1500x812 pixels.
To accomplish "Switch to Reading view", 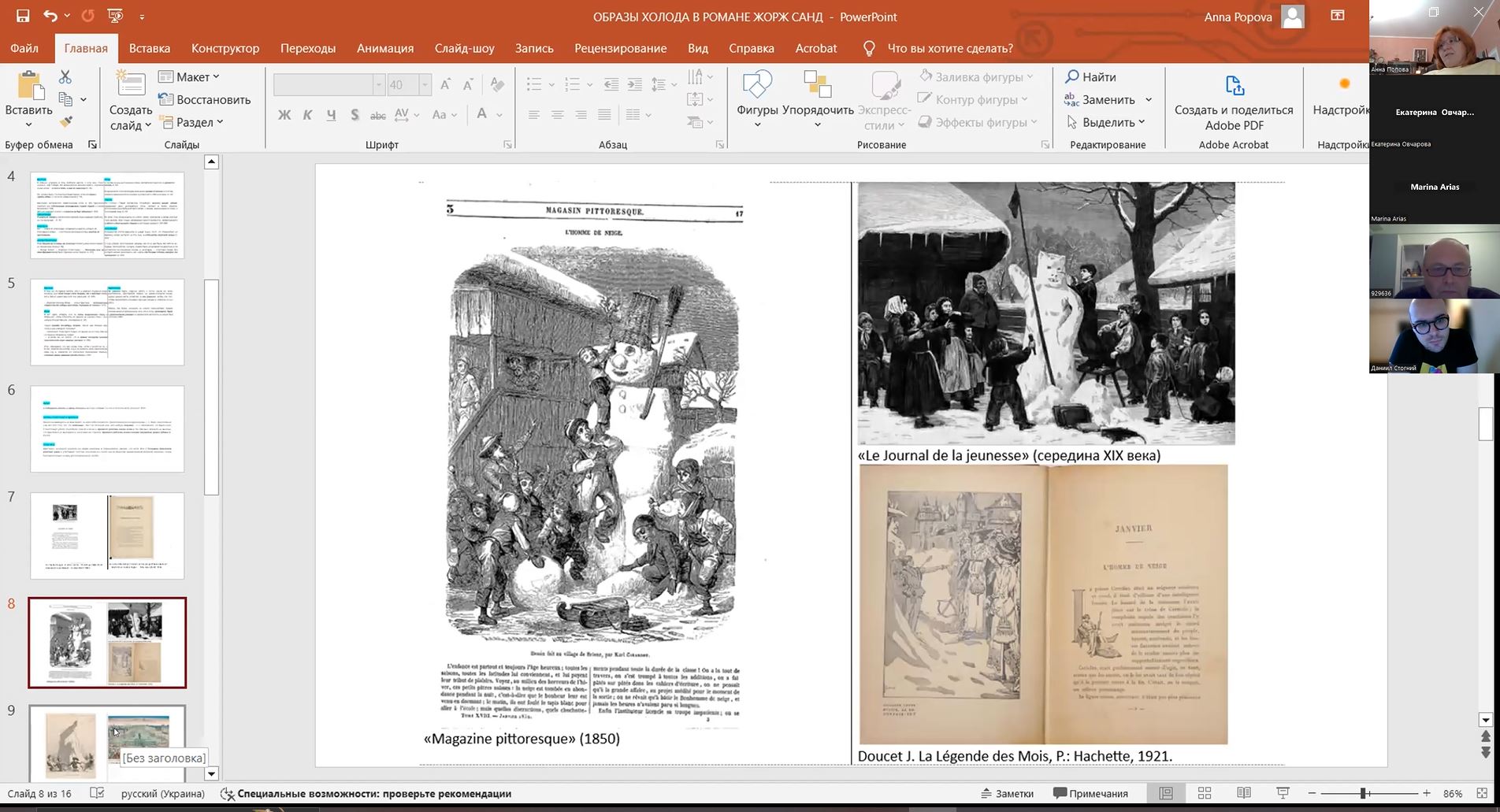I will click(x=1244, y=793).
